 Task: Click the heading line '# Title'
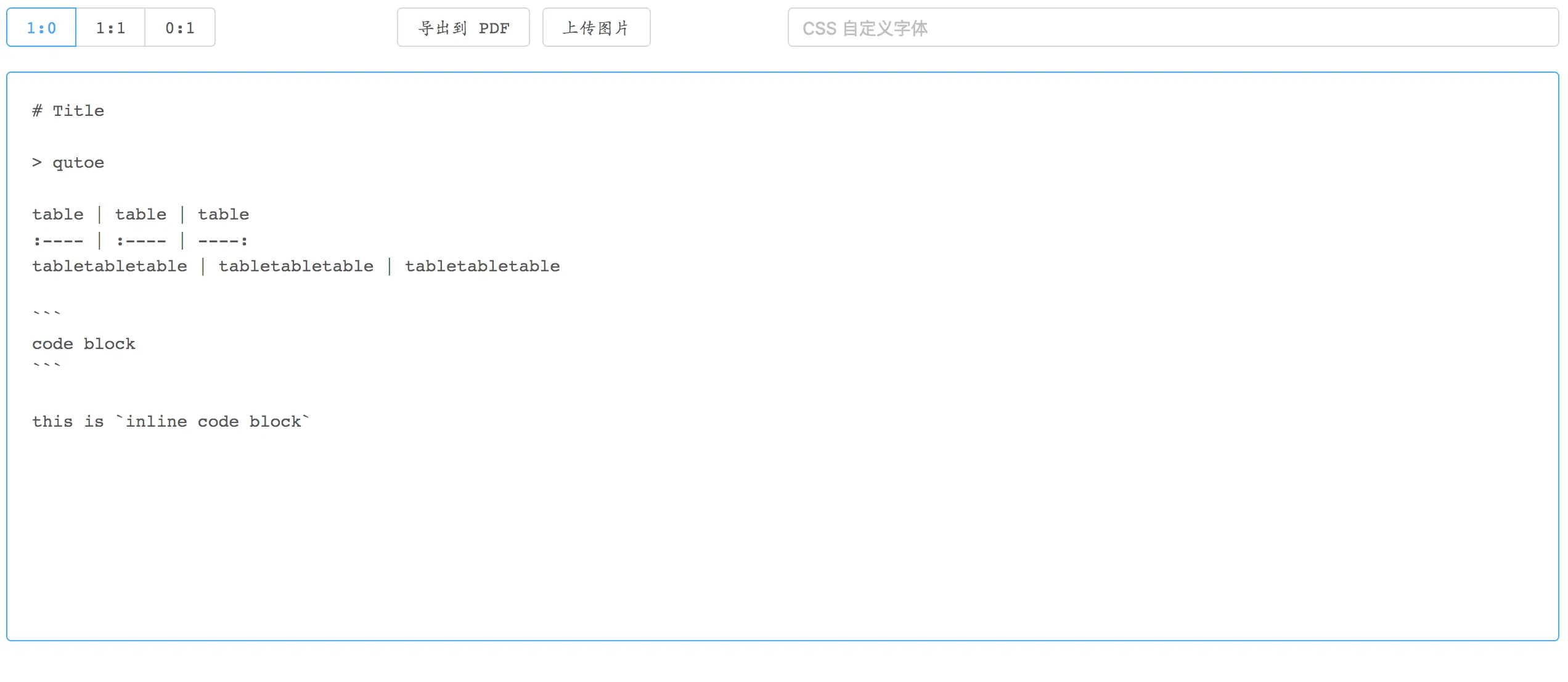point(68,110)
